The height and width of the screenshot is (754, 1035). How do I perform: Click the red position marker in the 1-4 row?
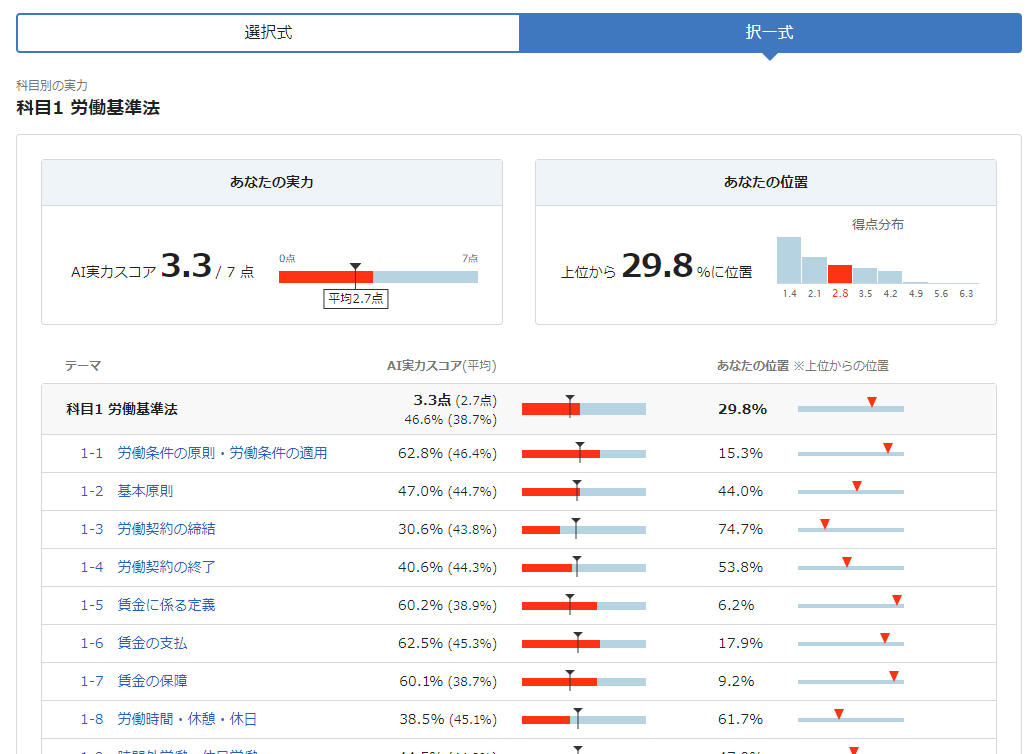[x=847, y=562]
